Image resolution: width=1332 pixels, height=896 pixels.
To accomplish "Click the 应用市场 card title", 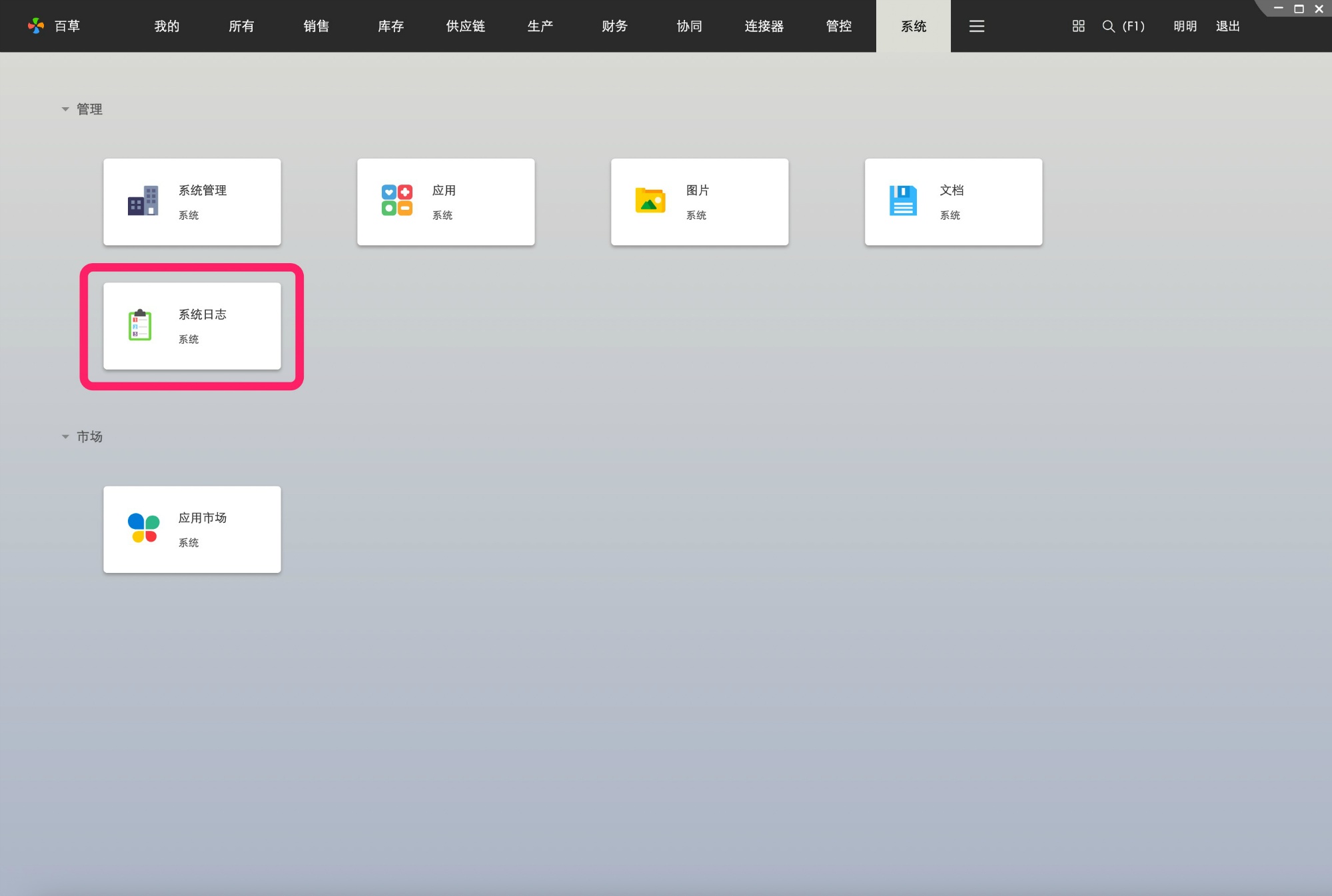I will [203, 518].
